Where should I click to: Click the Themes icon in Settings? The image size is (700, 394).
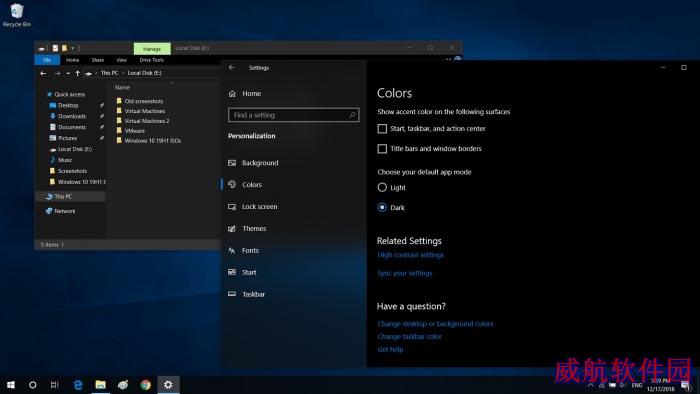tap(232, 228)
